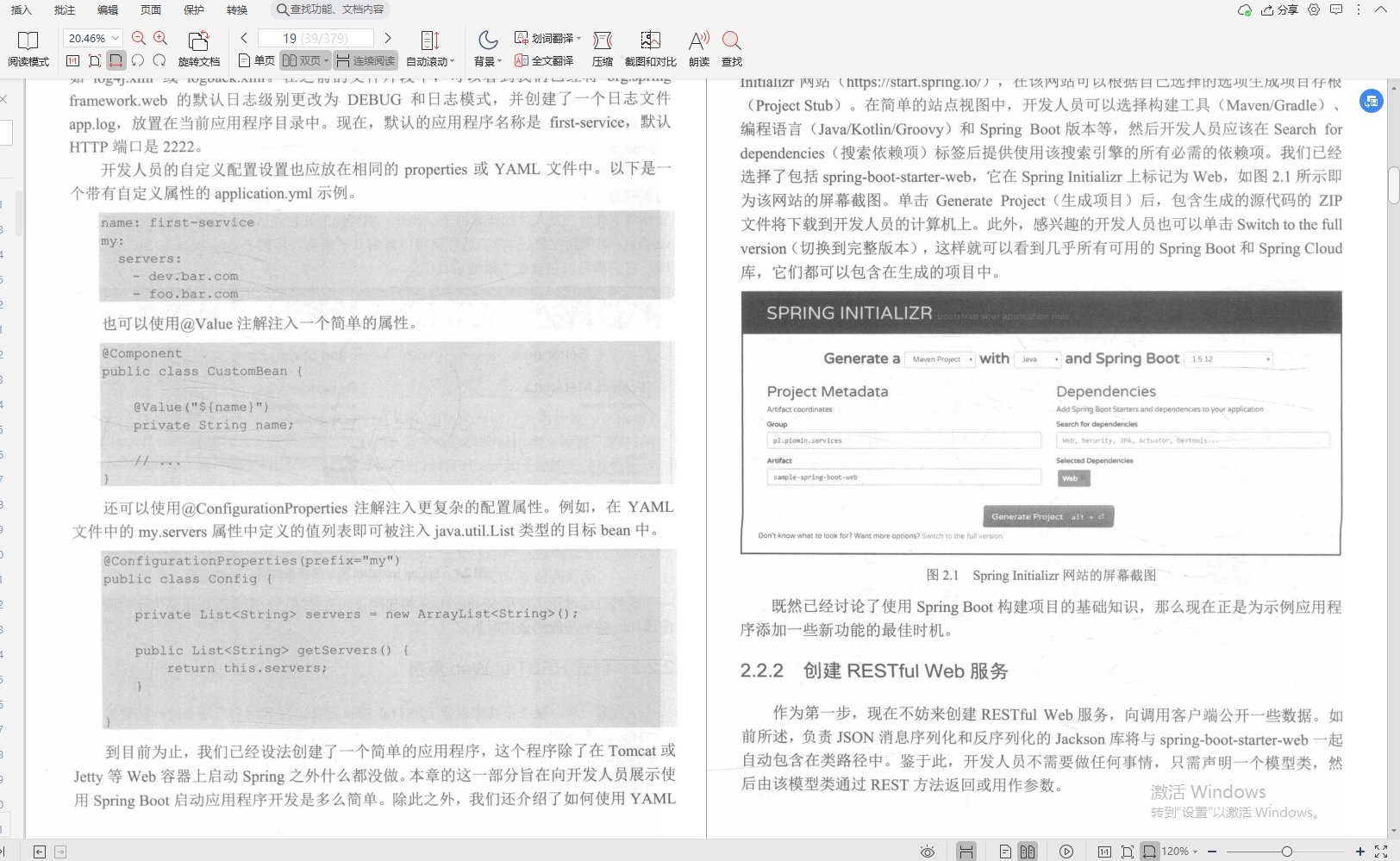Click previous view icon at bottom left
The width and height of the screenshot is (1400, 861).
40,852
